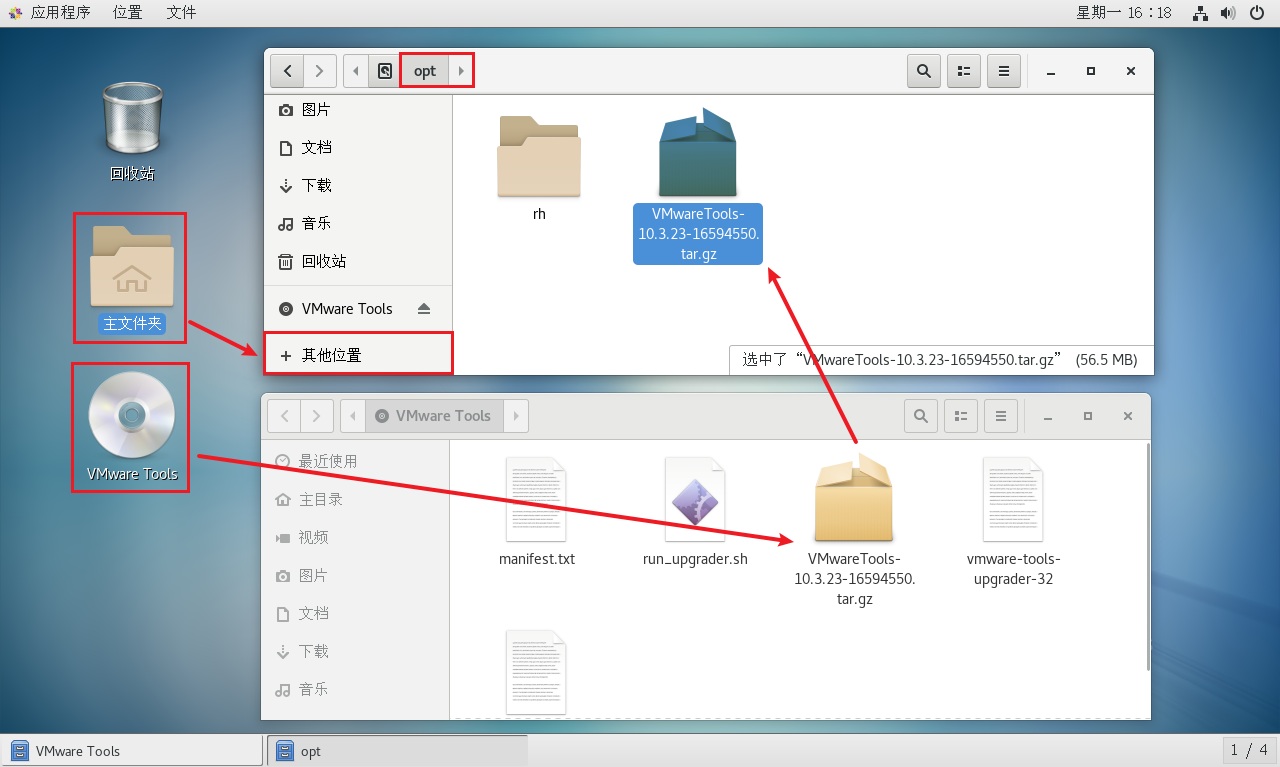This screenshot has width=1280, height=767.
Task: Go back in opt window
Action: (x=287, y=71)
